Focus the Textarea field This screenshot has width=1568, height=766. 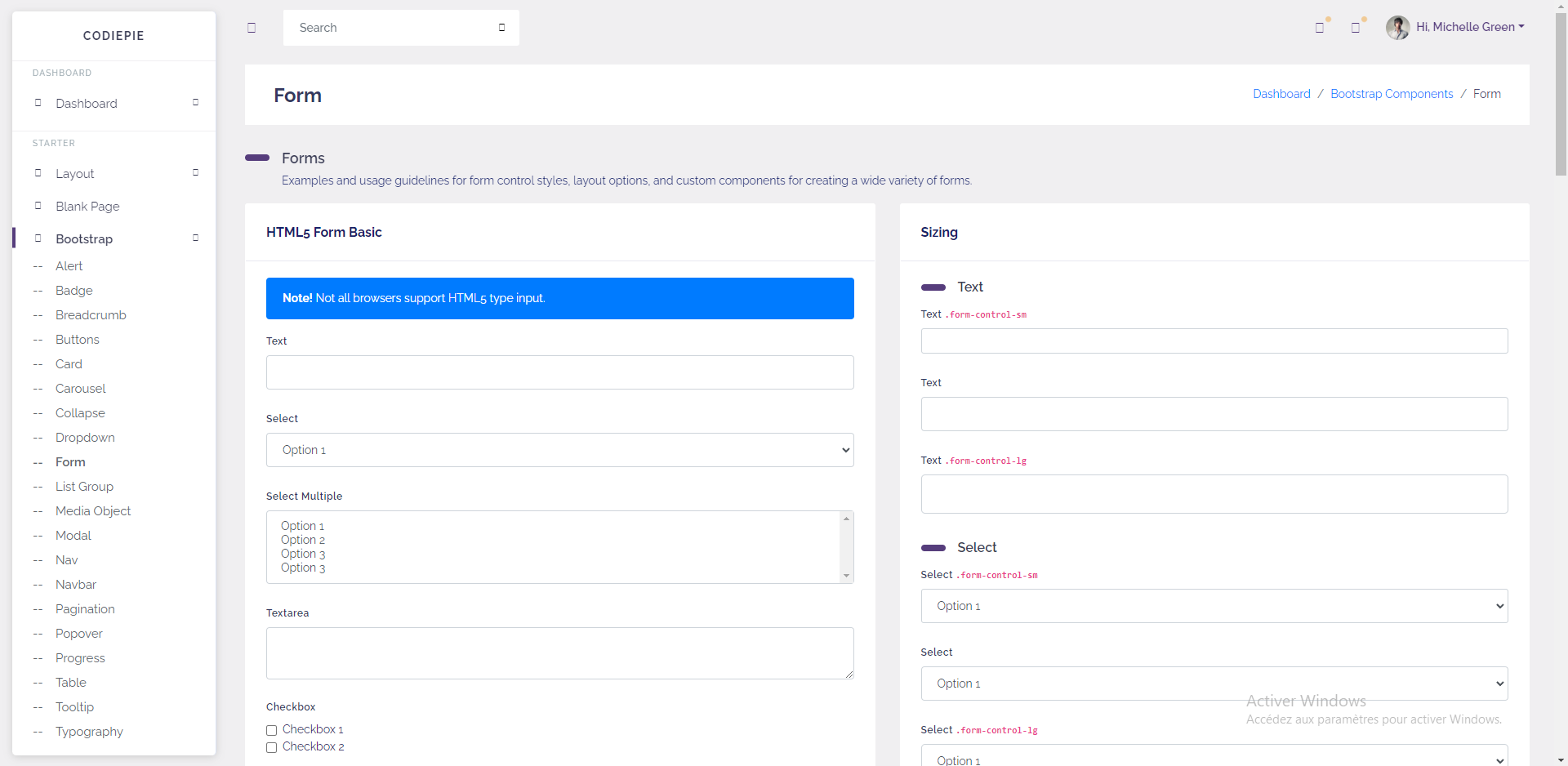(560, 653)
